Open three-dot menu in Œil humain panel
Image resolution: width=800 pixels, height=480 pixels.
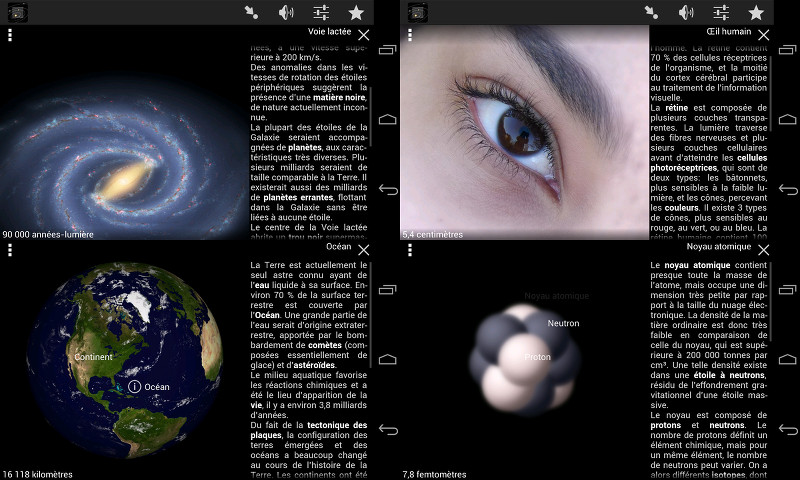(410, 35)
